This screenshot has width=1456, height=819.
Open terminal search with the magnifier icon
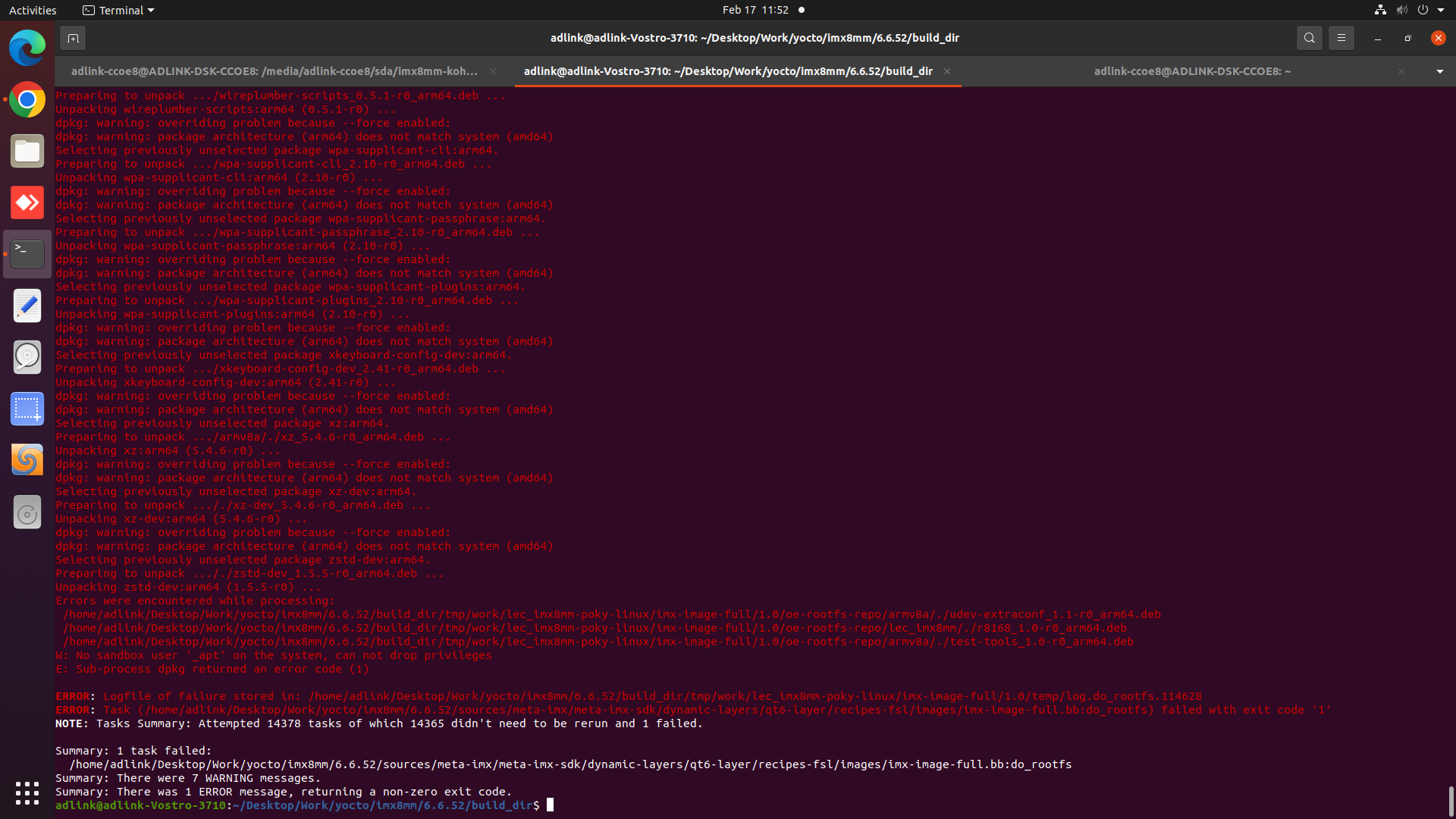pos(1309,37)
